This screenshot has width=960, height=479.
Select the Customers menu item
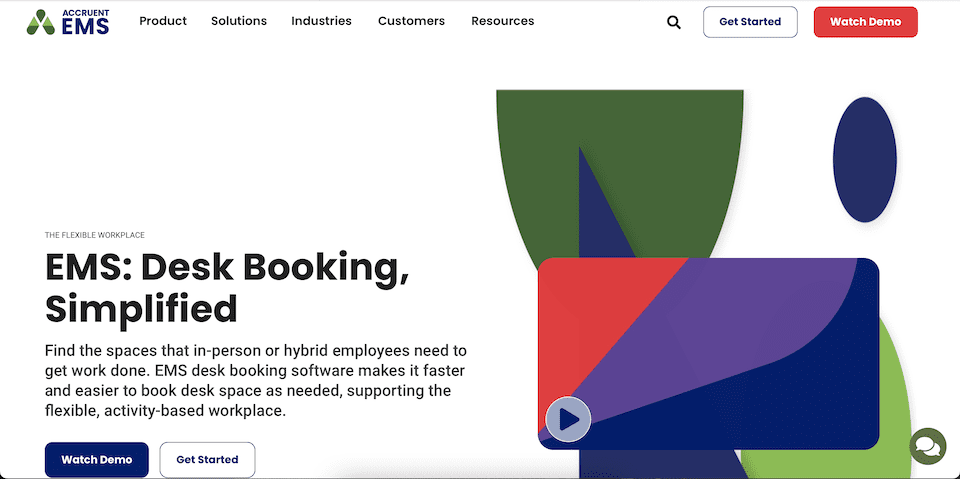tap(411, 21)
